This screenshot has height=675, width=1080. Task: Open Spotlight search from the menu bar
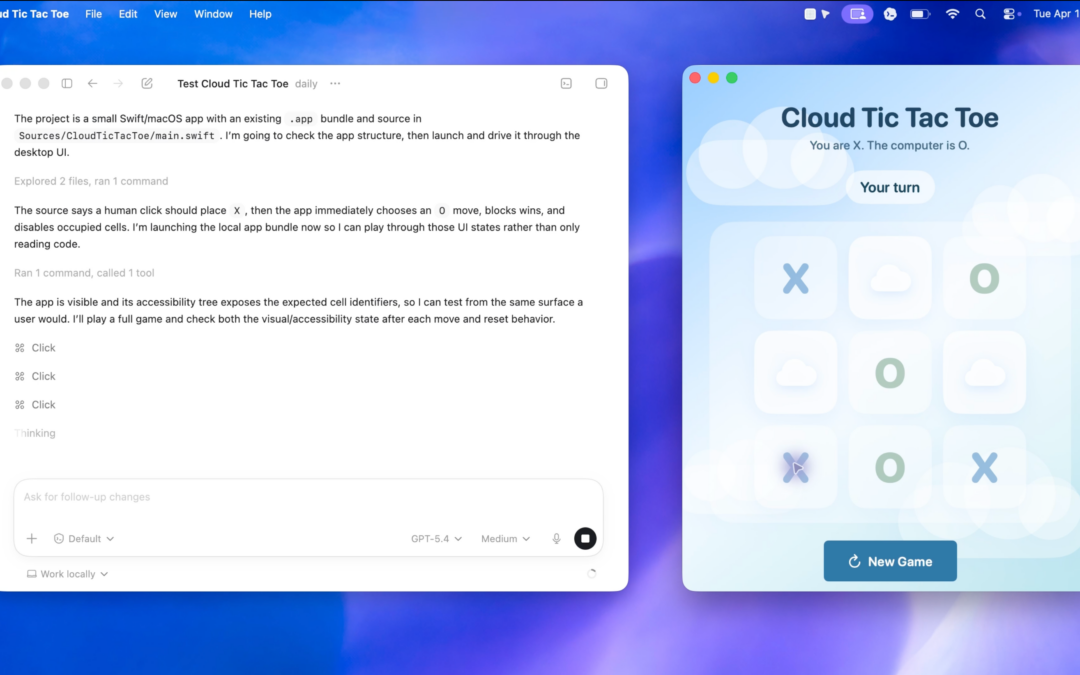(x=980, y=13)
